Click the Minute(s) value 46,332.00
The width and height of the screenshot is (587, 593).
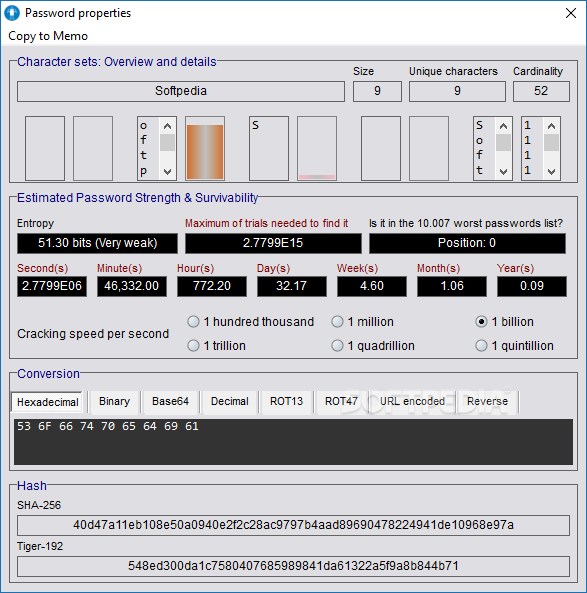tap(132, 286)
